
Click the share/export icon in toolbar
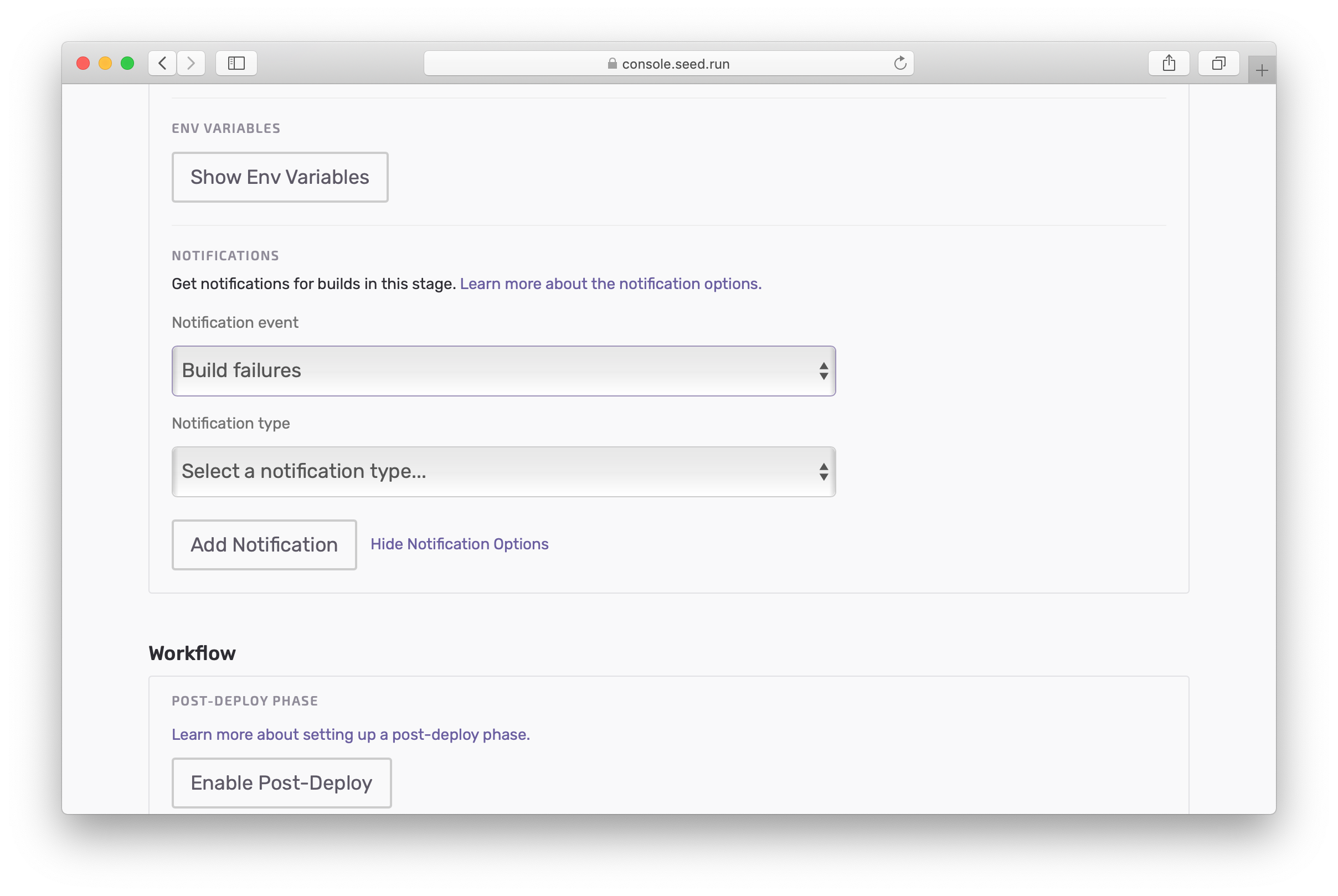pos(1168,63)
